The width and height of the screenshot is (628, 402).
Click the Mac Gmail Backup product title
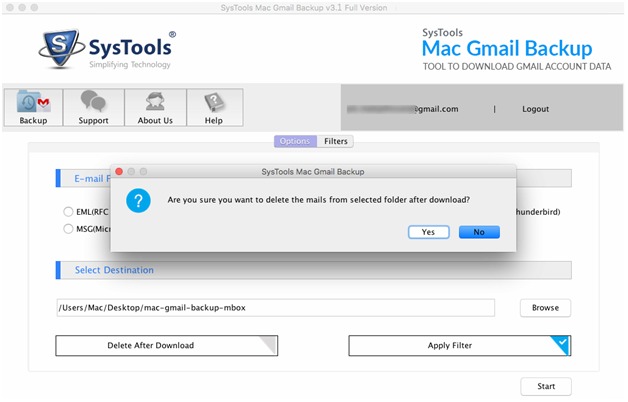point(507,48)
